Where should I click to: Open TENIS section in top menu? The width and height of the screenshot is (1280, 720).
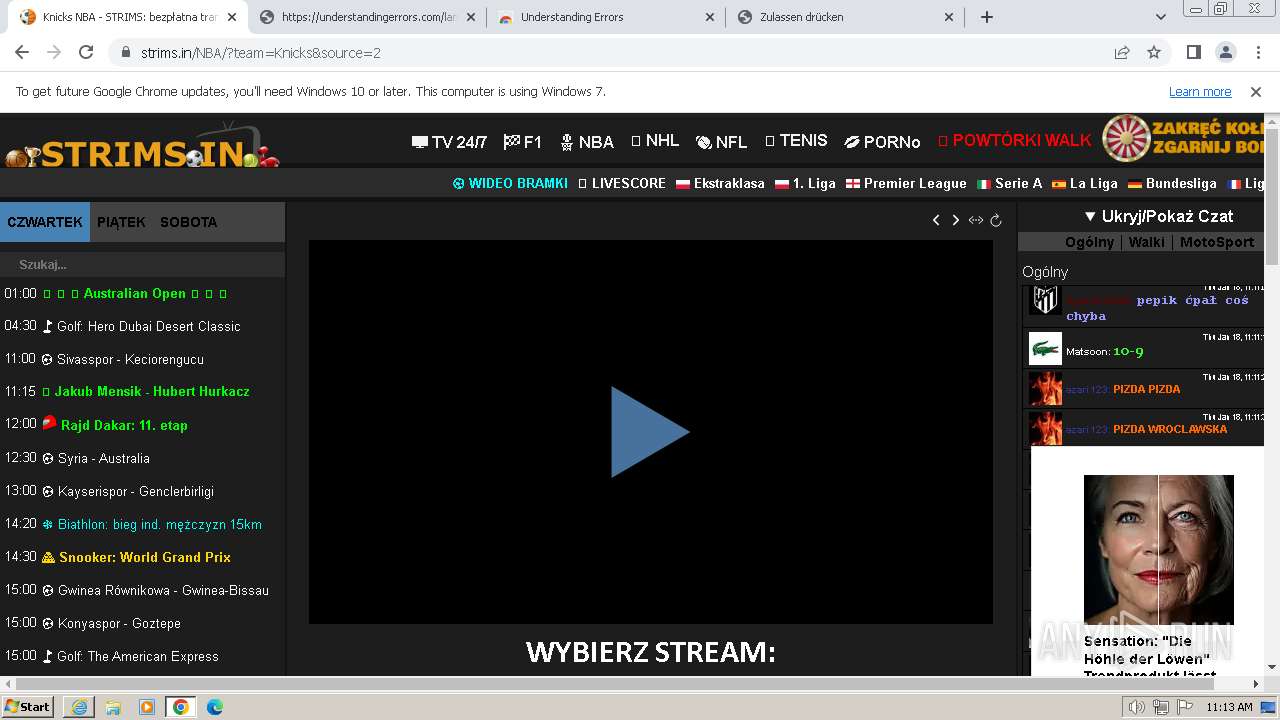(x=796, y=141)
